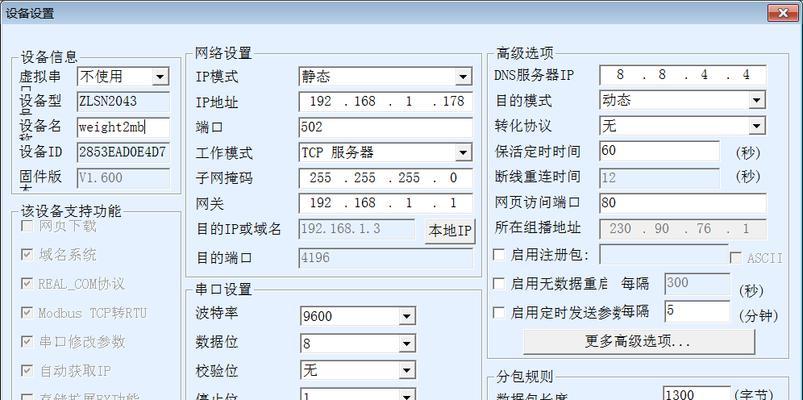Toggle the REAL_COM协议 checkbox
Screen dimensions: 803x400
27,284
